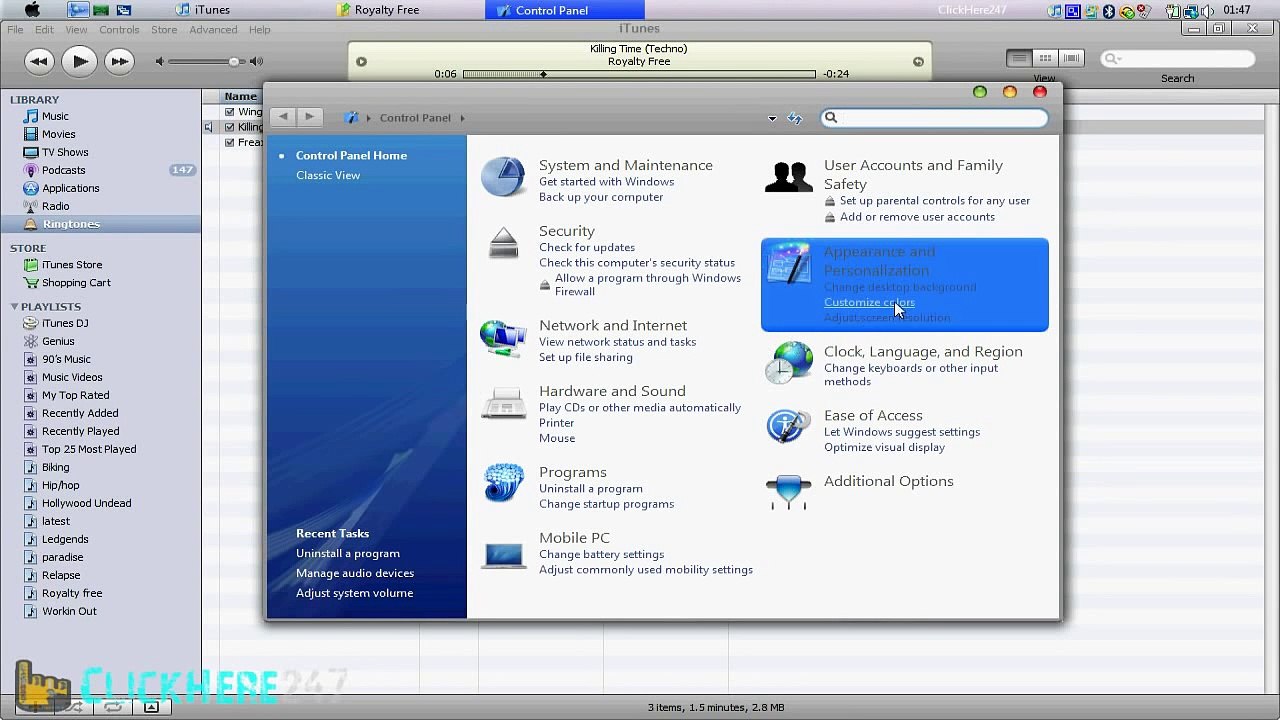The height and width of the screenshot is (720, 1280).
Task: Open the Programs category icon
Action: [x=503, y=483]
